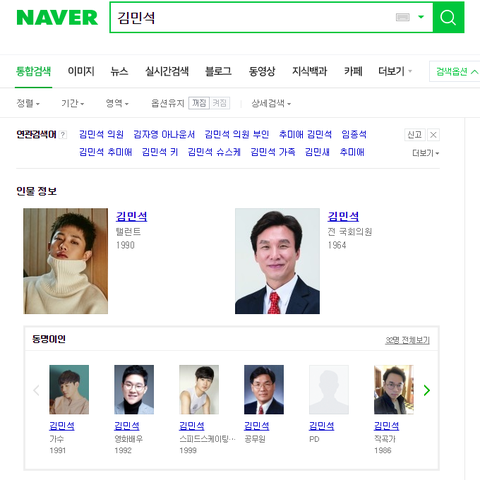Image resolution: width=480 pixels, height=480 pixels.
Task: Show next namesakes with green right arrow
Action: point(427,390)
